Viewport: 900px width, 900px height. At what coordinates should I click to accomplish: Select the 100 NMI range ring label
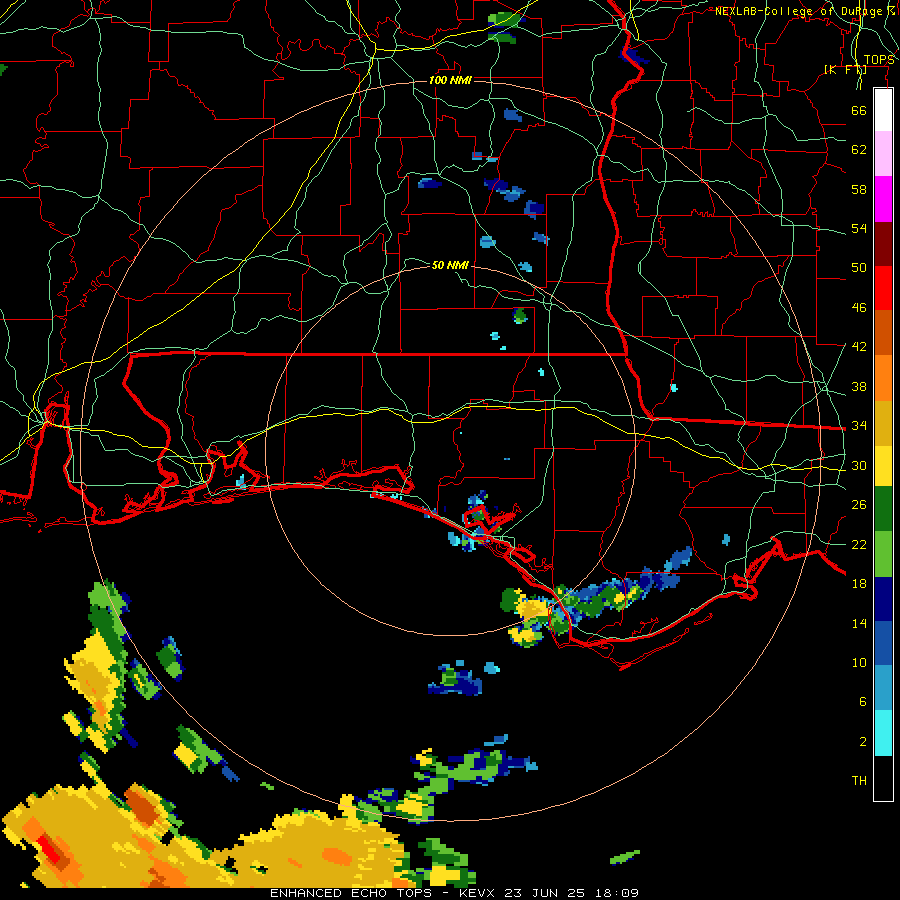[450, 80]
